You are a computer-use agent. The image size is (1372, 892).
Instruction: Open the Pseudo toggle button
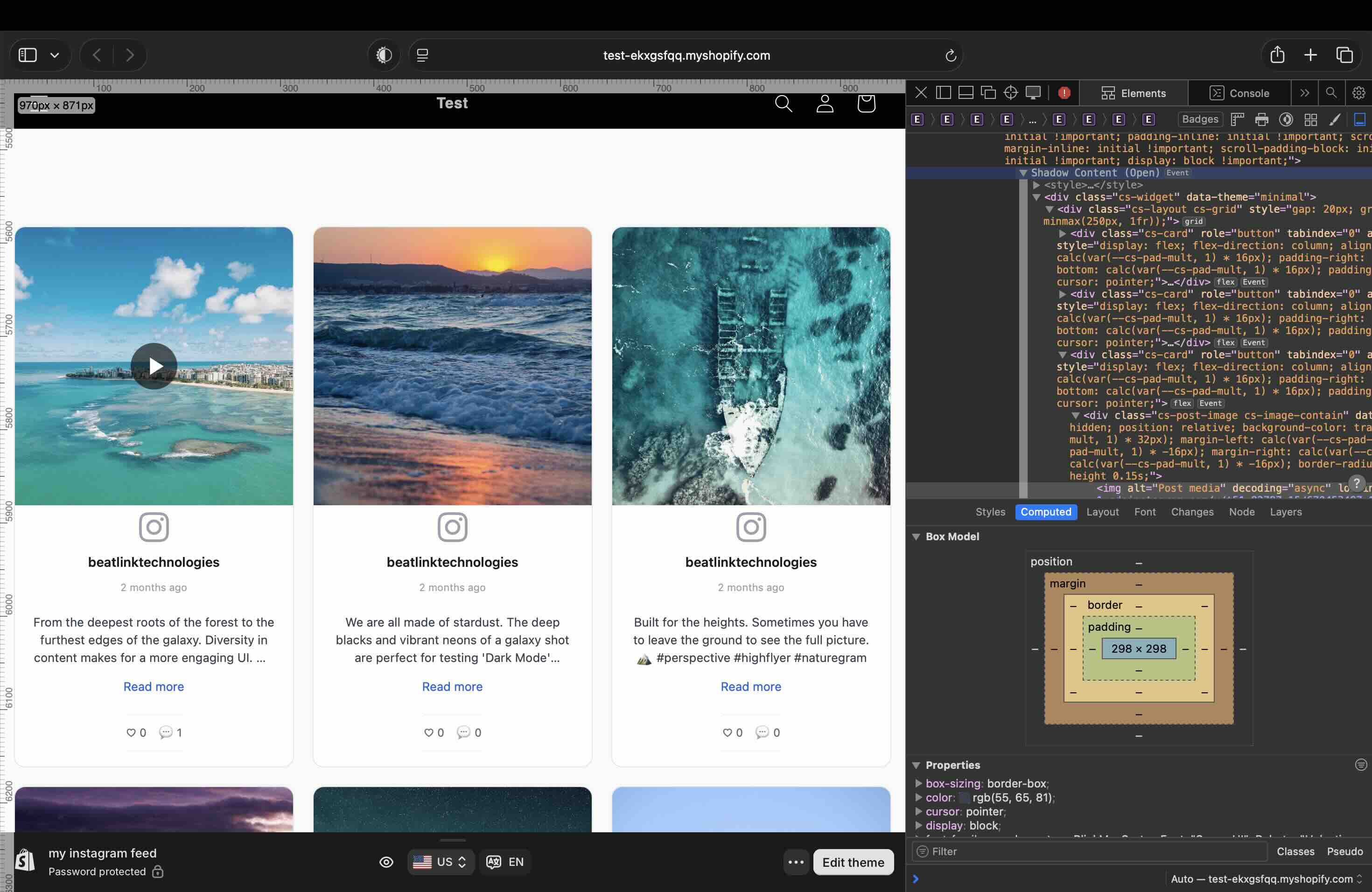coord(1345,851)
